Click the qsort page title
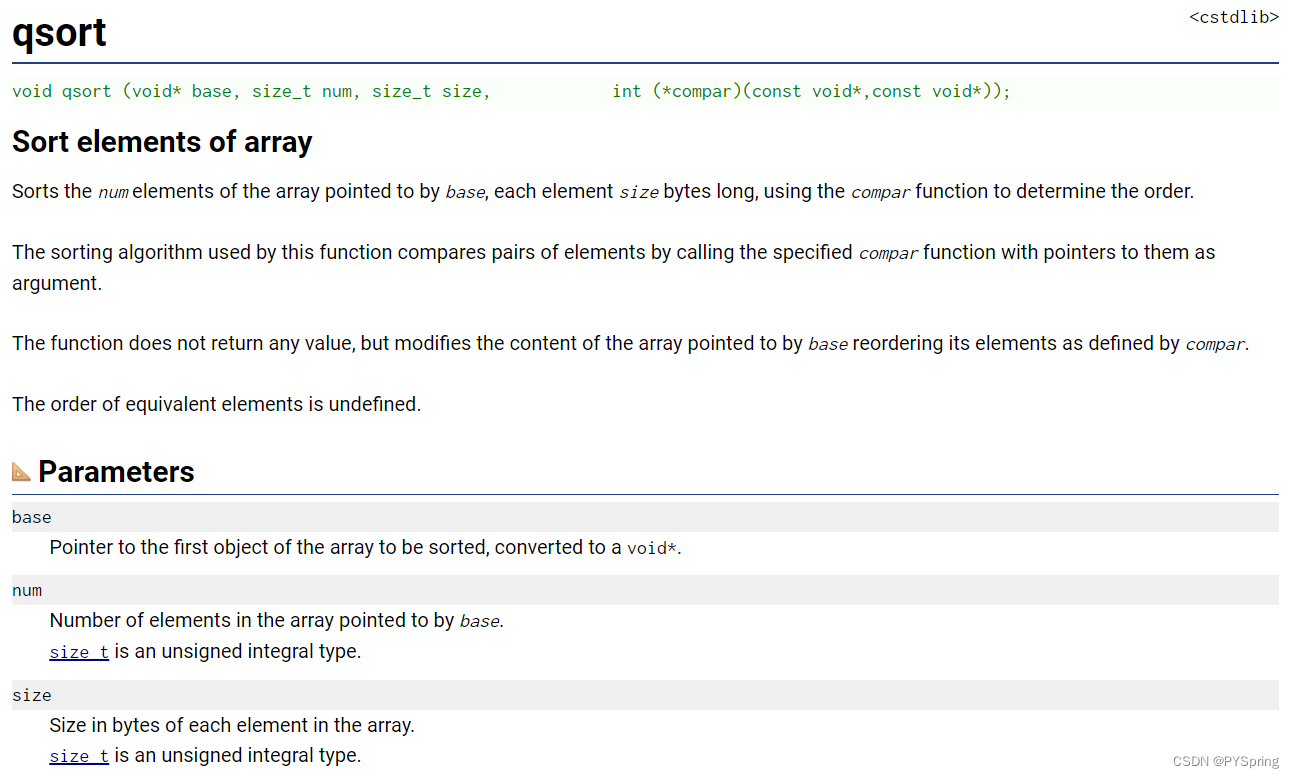 point(59,33)
